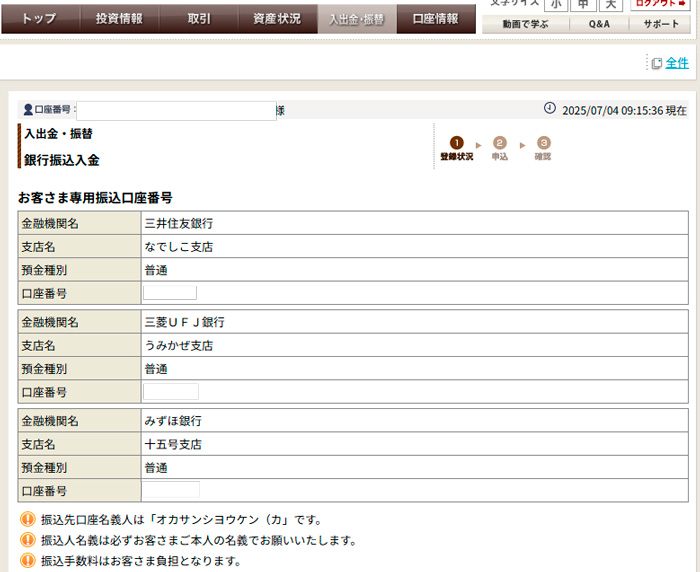The width and height of the screenshot is (700, 572).
Task: Click step 2 申込 circle
Action: tap(500, 143)
